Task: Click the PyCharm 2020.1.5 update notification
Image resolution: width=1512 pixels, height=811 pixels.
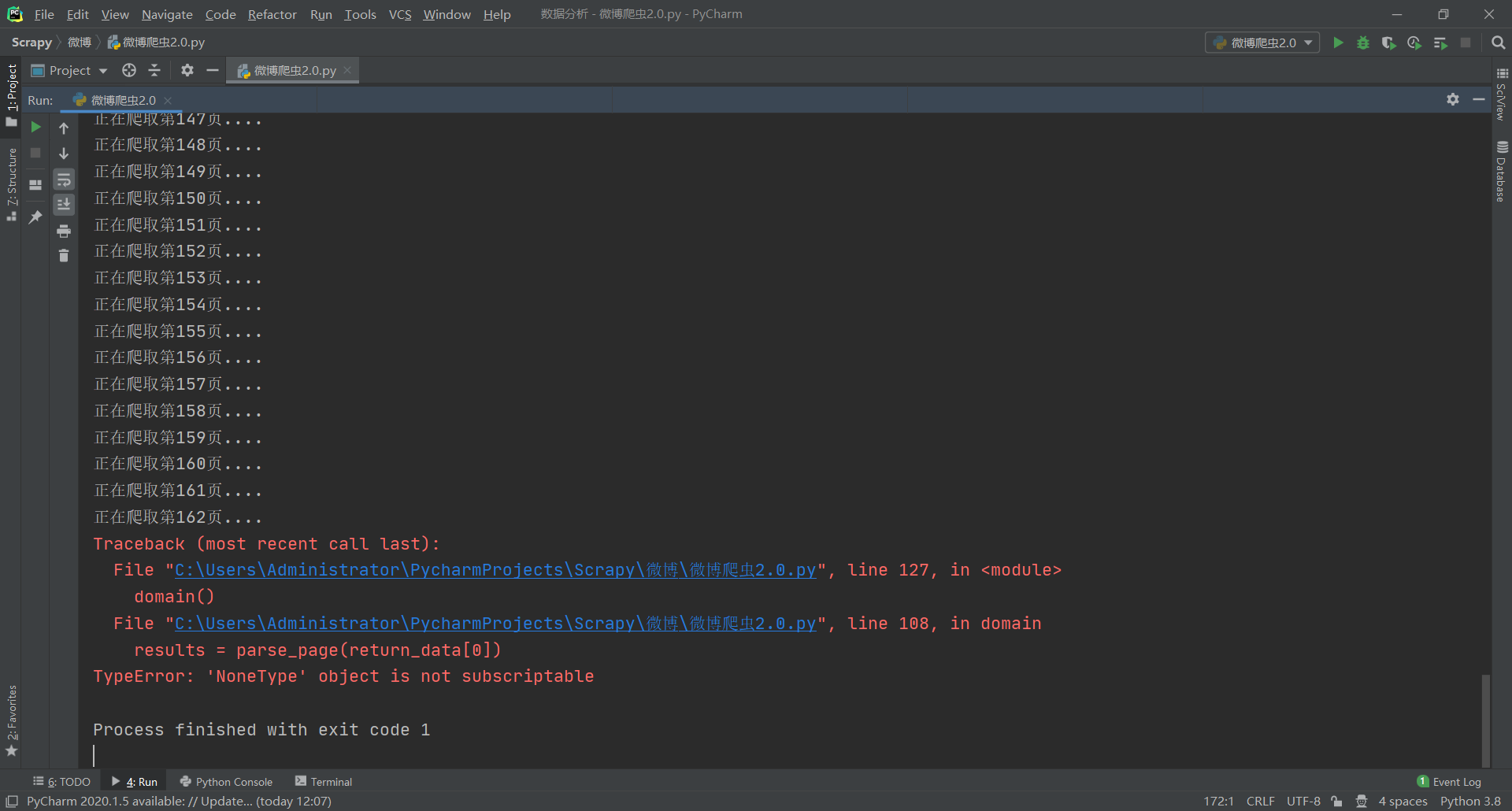Action: coord(179,801)
